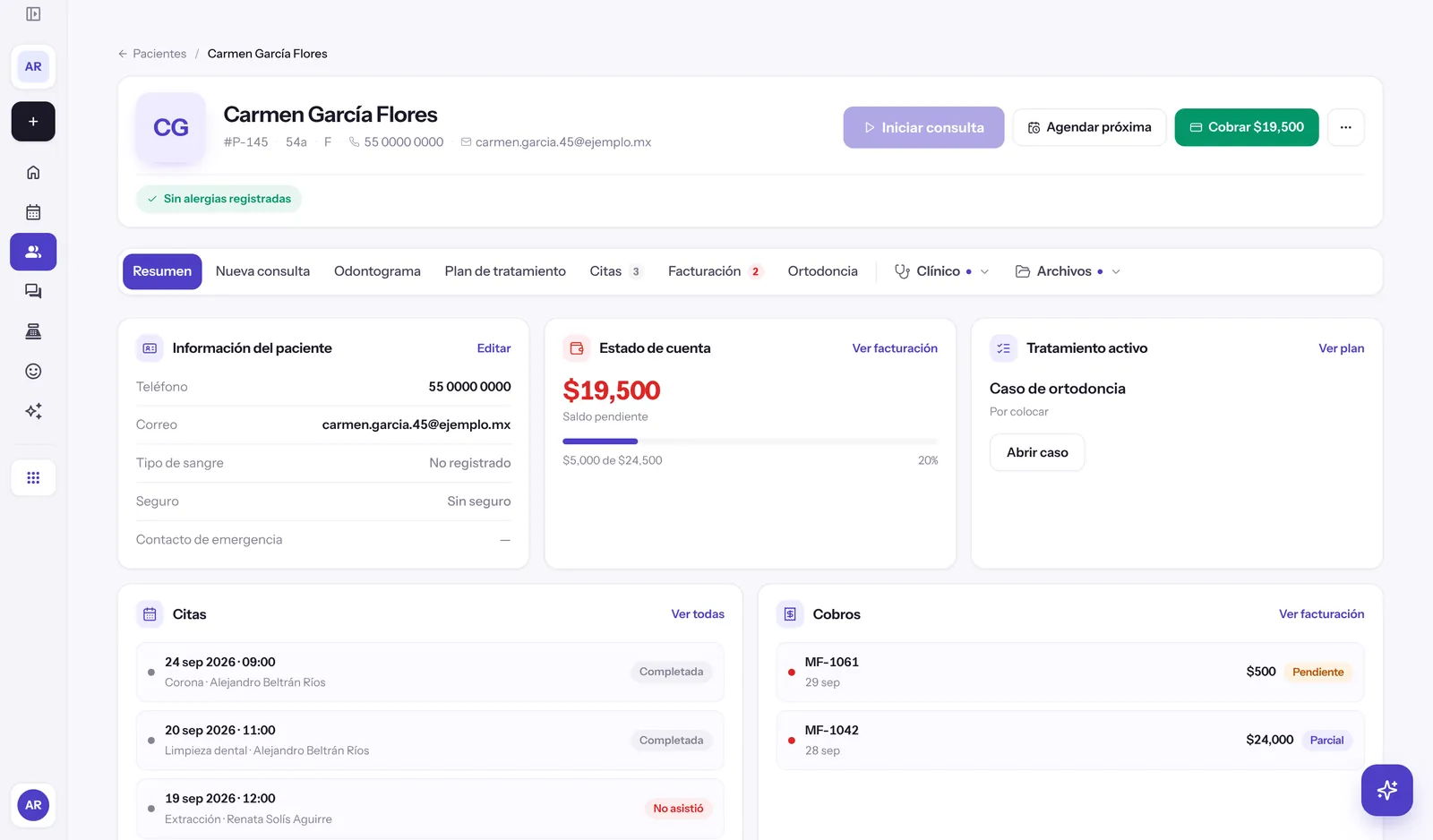The height and width of the screenshot is (840, 1433).
Task: Open the floating AI assistant button
Action: pos(1386,790)
